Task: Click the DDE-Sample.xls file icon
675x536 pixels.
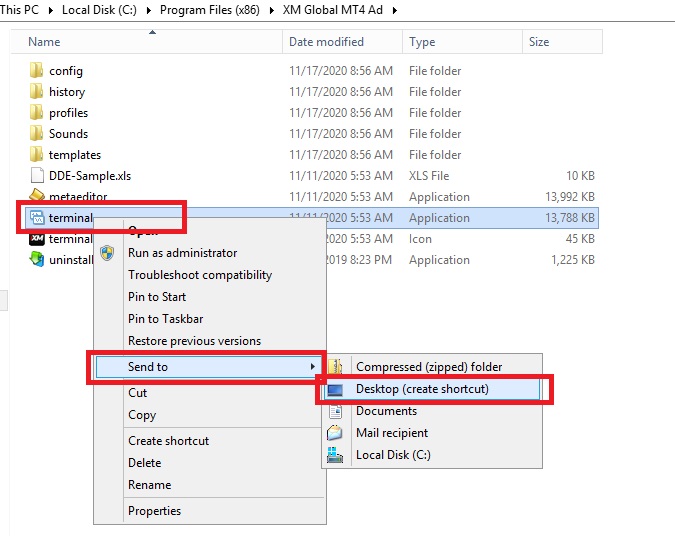Action: 36,176
